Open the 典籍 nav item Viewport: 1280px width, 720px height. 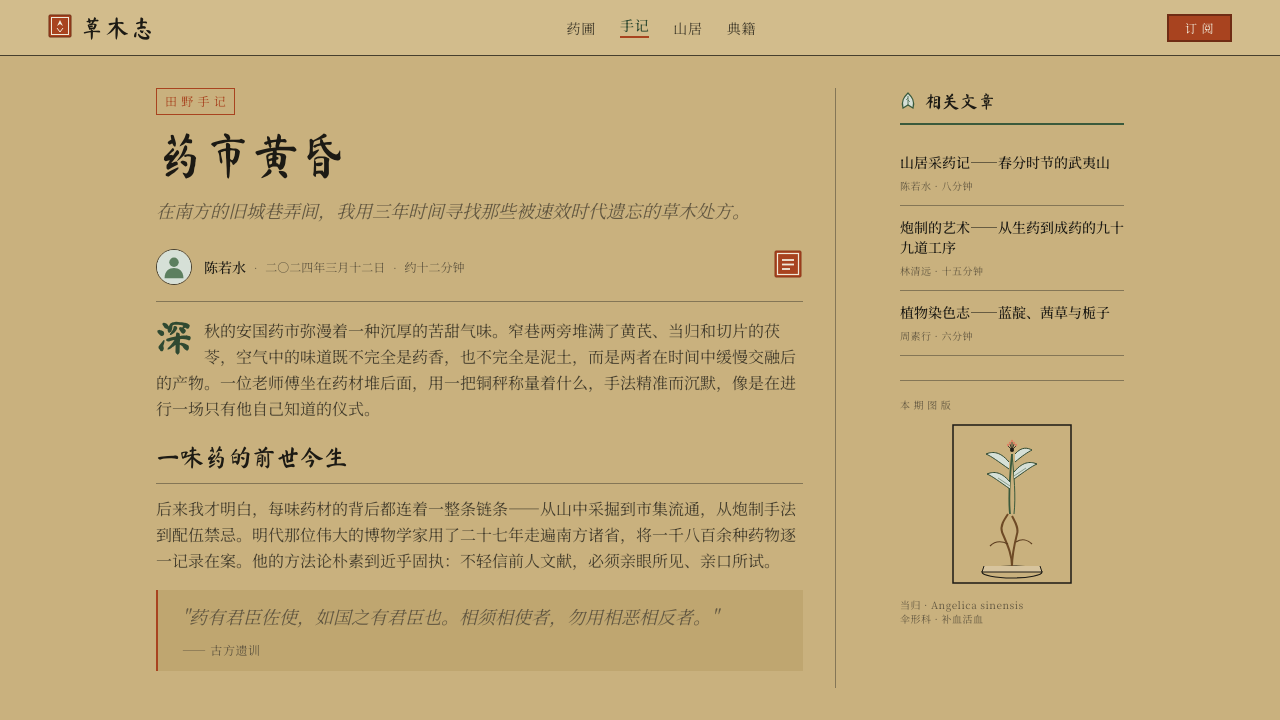click(x=741, y=29)
